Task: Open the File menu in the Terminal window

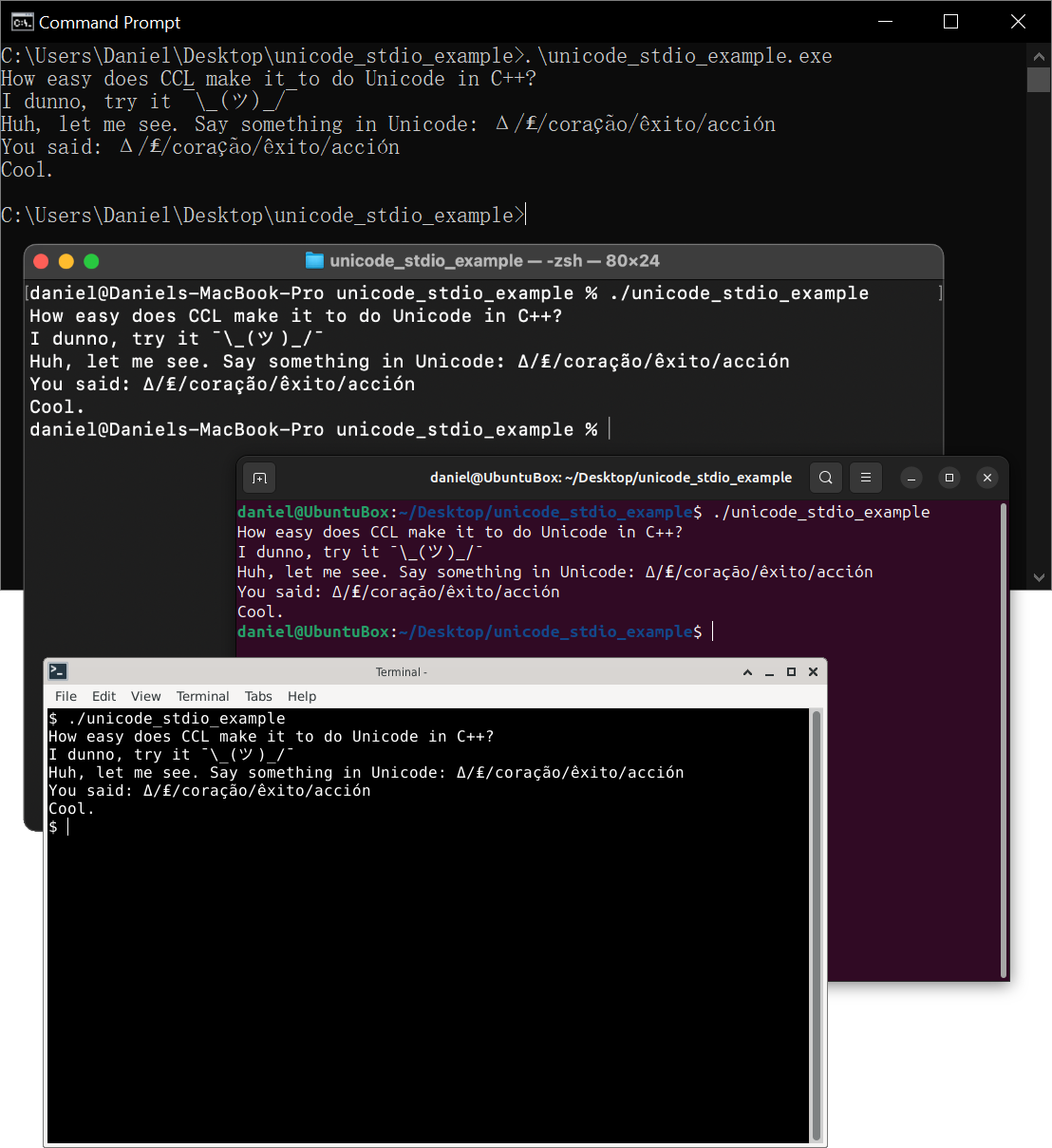Action: coord(66,695)
